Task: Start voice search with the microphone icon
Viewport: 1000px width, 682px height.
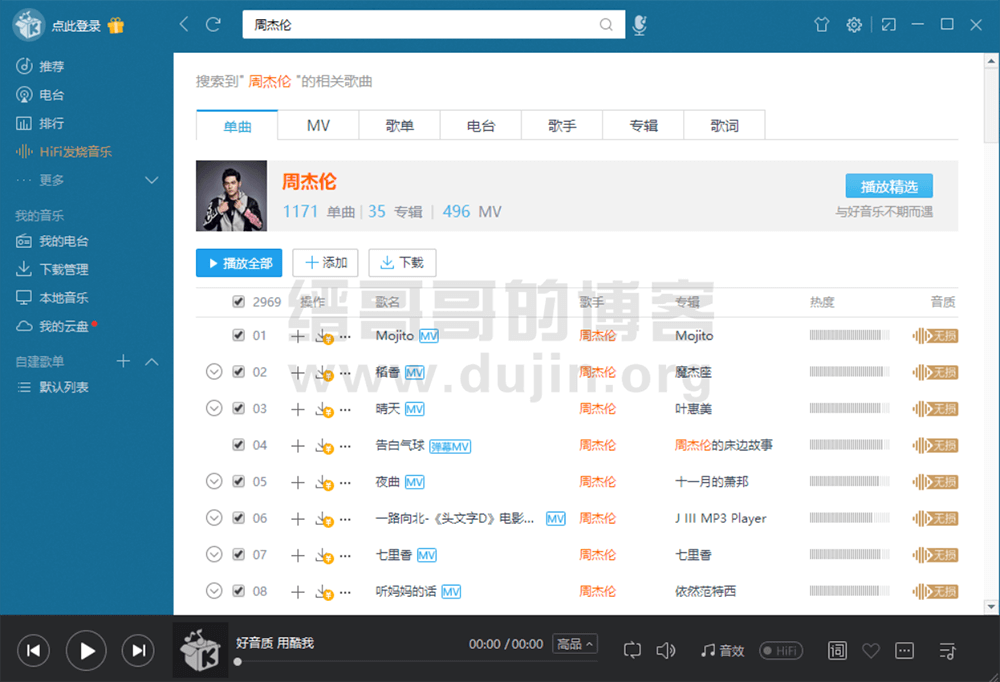Action: [x=639, y=25]
